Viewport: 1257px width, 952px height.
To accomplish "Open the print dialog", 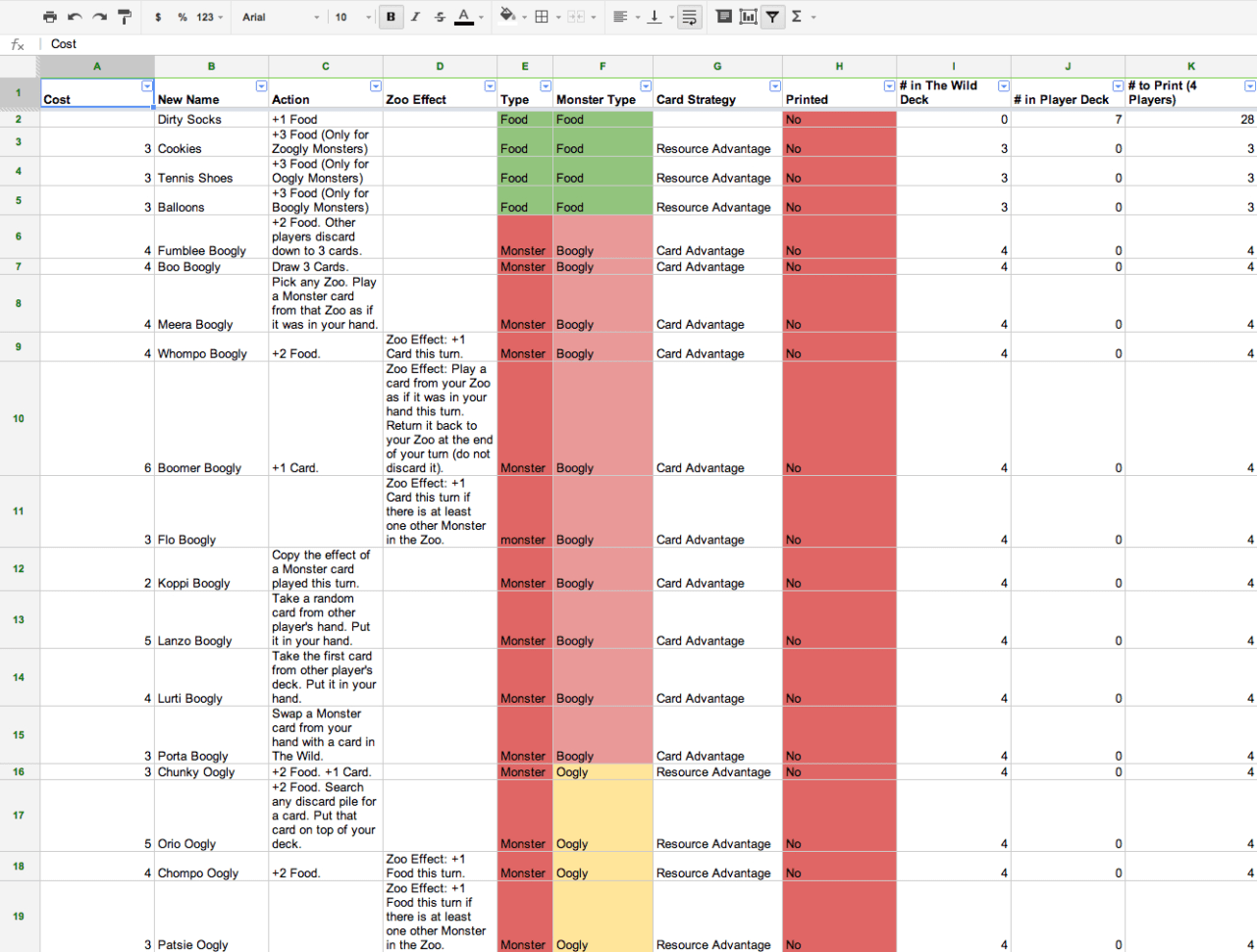I will (49, 17).
